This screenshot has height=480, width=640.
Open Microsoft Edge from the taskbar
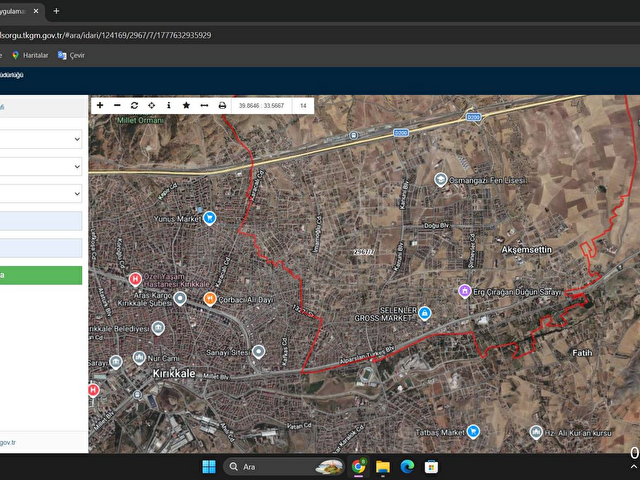coord(407,467)
